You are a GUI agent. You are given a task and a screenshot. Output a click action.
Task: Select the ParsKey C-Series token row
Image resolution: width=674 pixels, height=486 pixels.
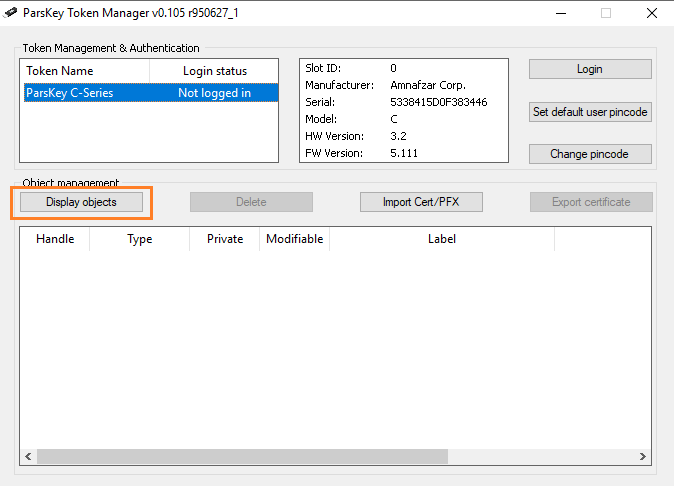[151, 93]
